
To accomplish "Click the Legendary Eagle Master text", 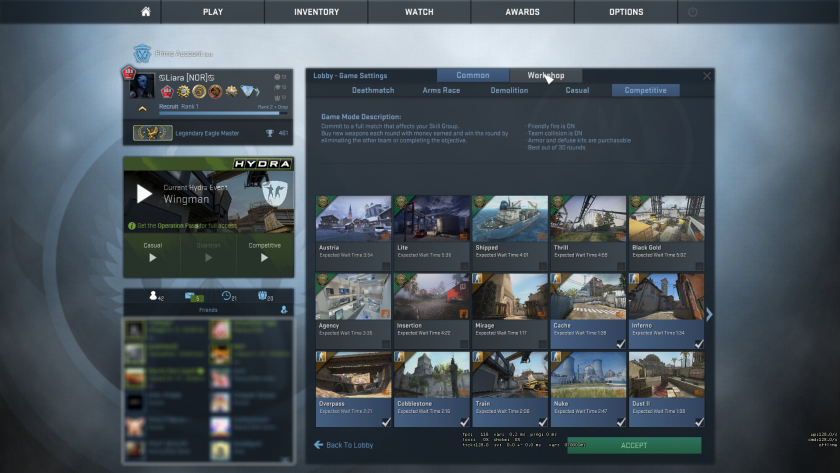I will pyautogui.click(x=207, y=133).
